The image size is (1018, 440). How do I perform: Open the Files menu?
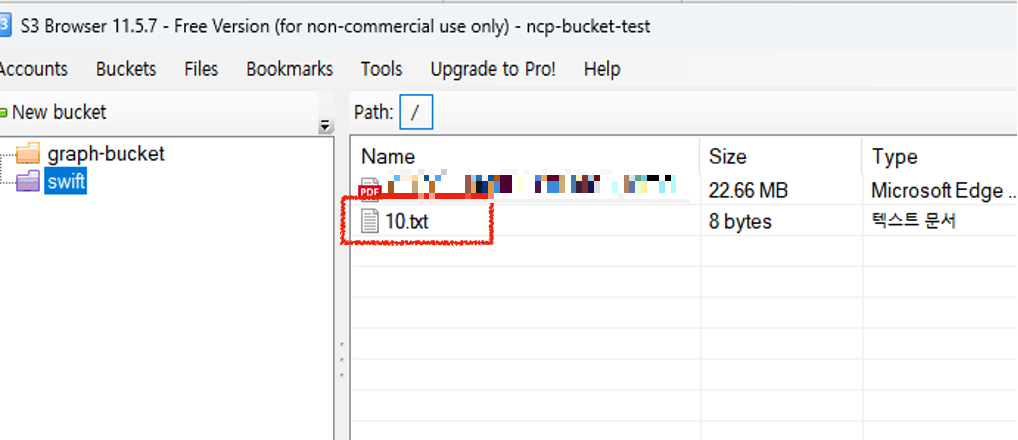tap(201, 69)
